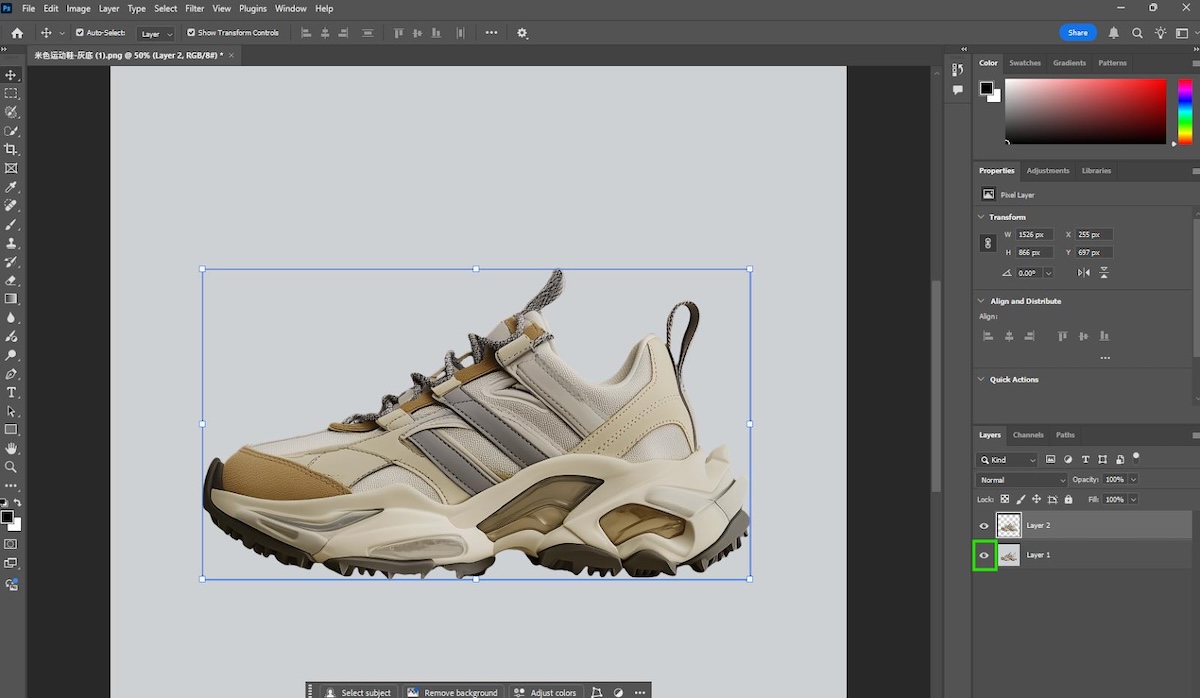Image resolution: width=1200 pixels, height=698 pixels.
Task: Select the Hand tool
Action: (11, 448)
